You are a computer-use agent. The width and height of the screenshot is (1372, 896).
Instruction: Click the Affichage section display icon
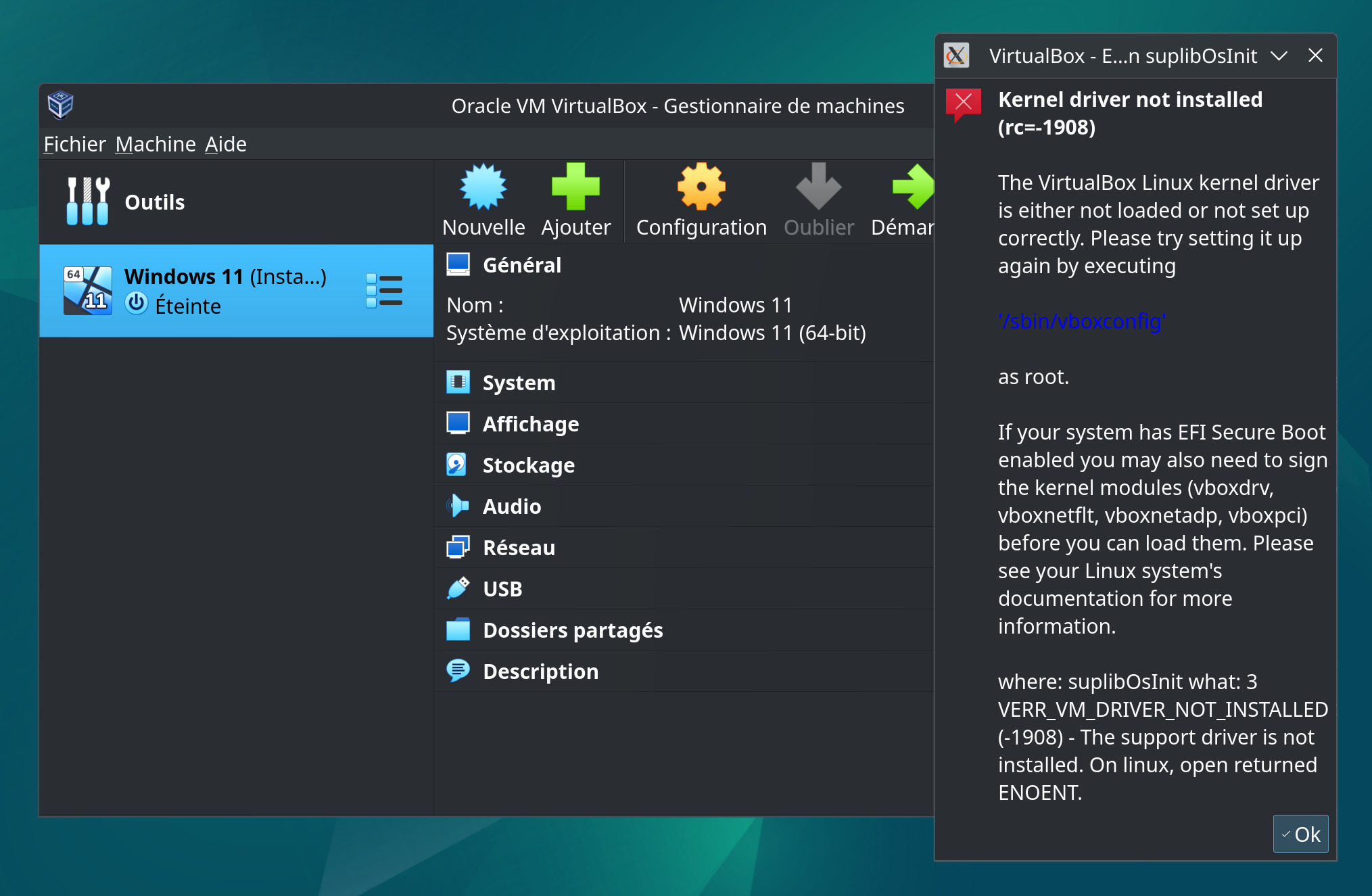(458, 423)
